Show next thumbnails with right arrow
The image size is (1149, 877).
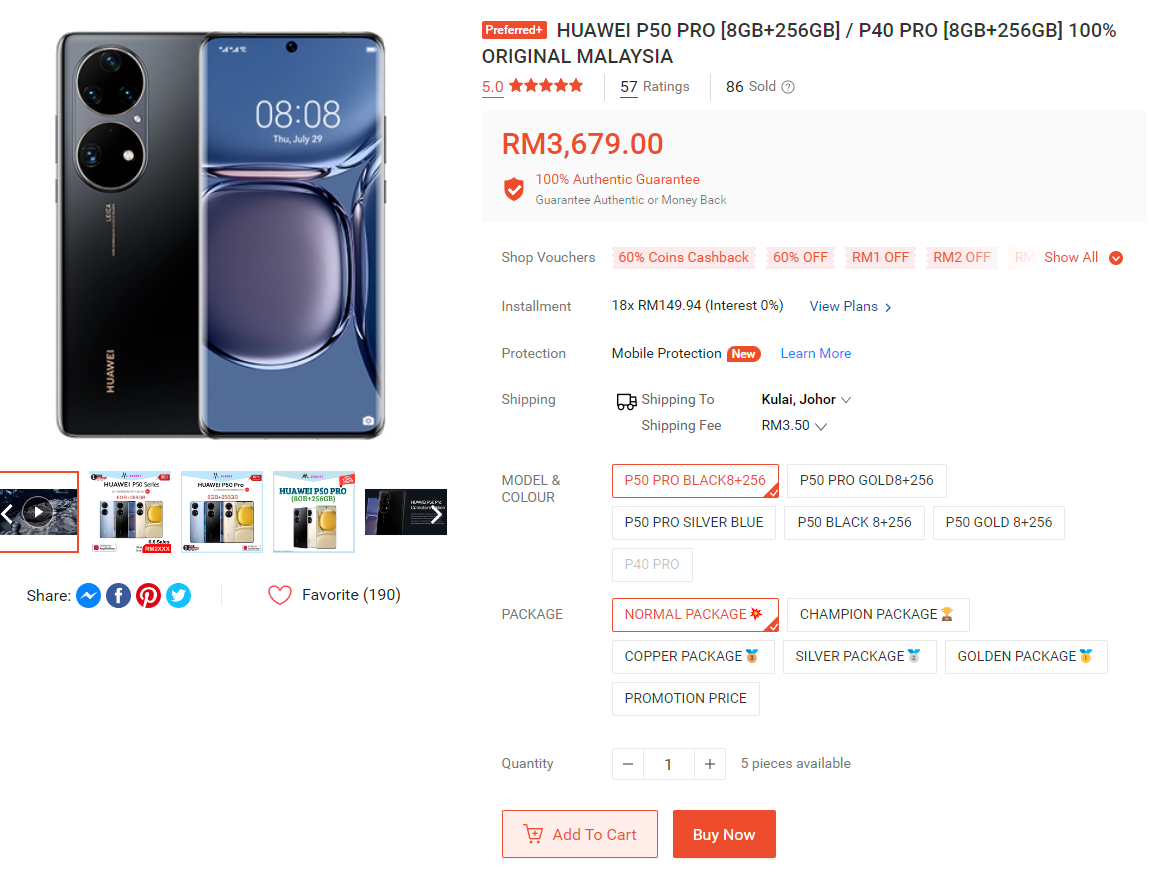tap(436, 514)
